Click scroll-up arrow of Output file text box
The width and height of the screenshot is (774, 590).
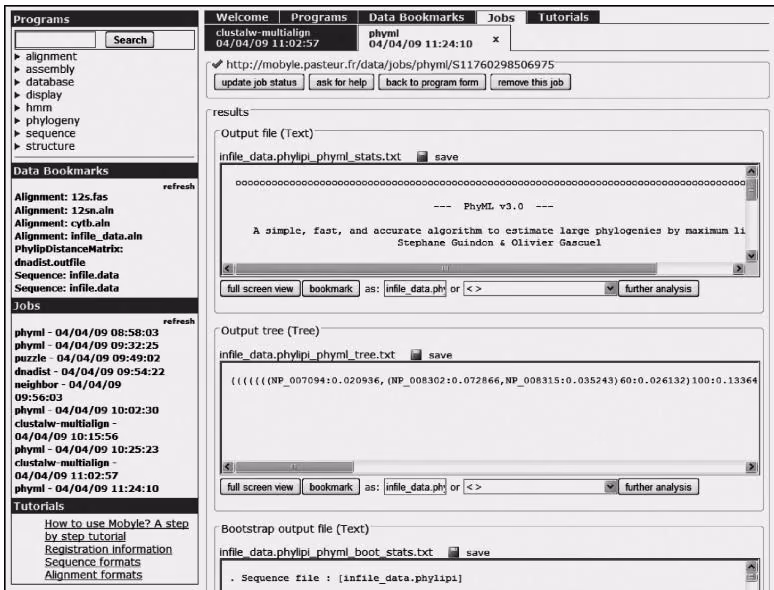pos(751,171)
